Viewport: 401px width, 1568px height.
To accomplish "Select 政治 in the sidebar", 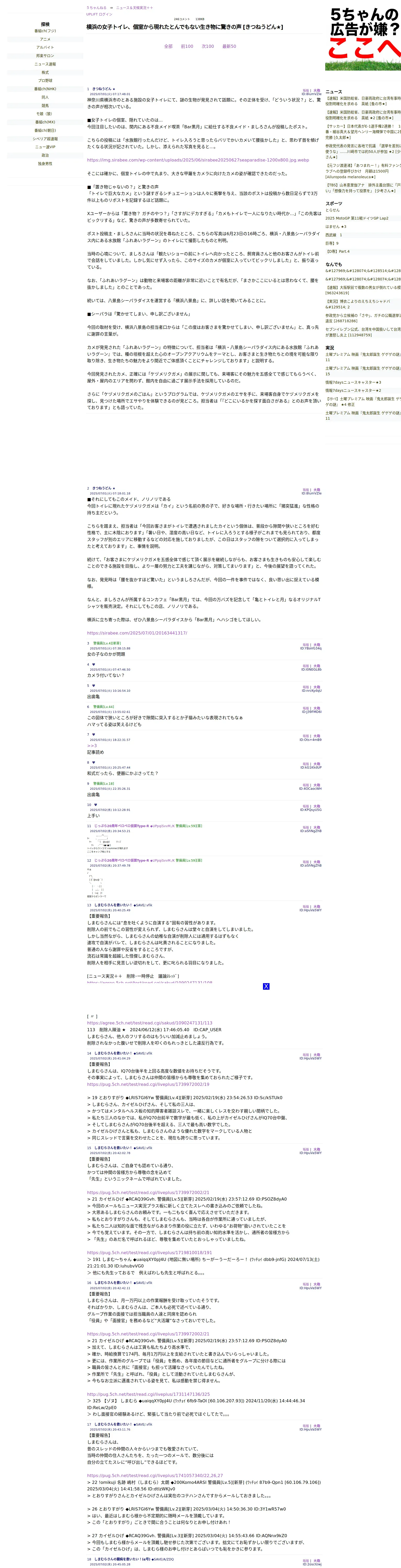I will point(45,155).
